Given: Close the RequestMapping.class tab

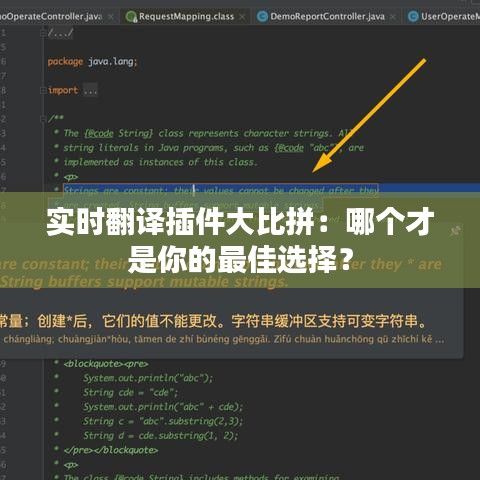Looking at the screenshot, I should (x=242, y=17).
